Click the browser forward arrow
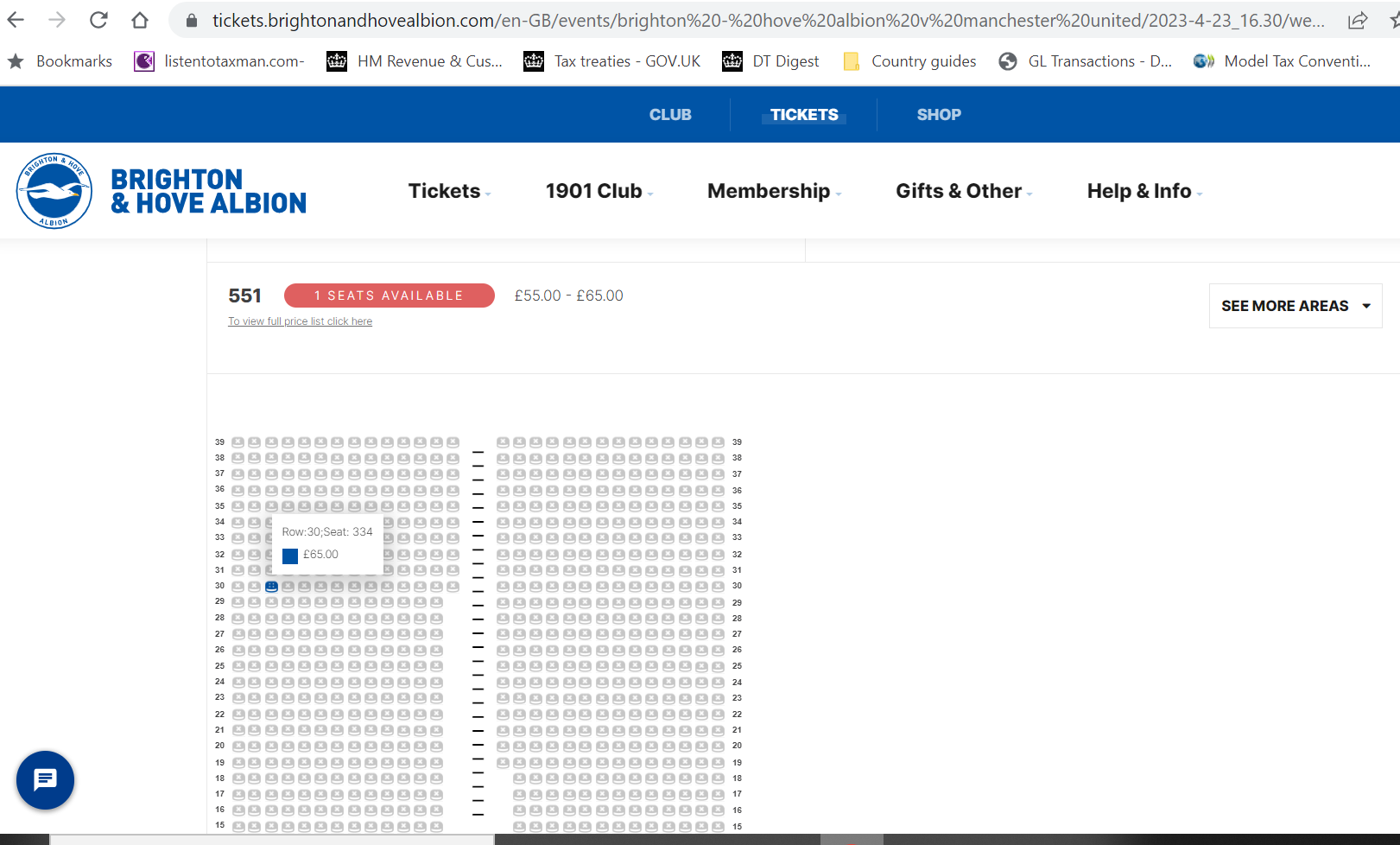The image size is (1400, 845). point(57,20)
